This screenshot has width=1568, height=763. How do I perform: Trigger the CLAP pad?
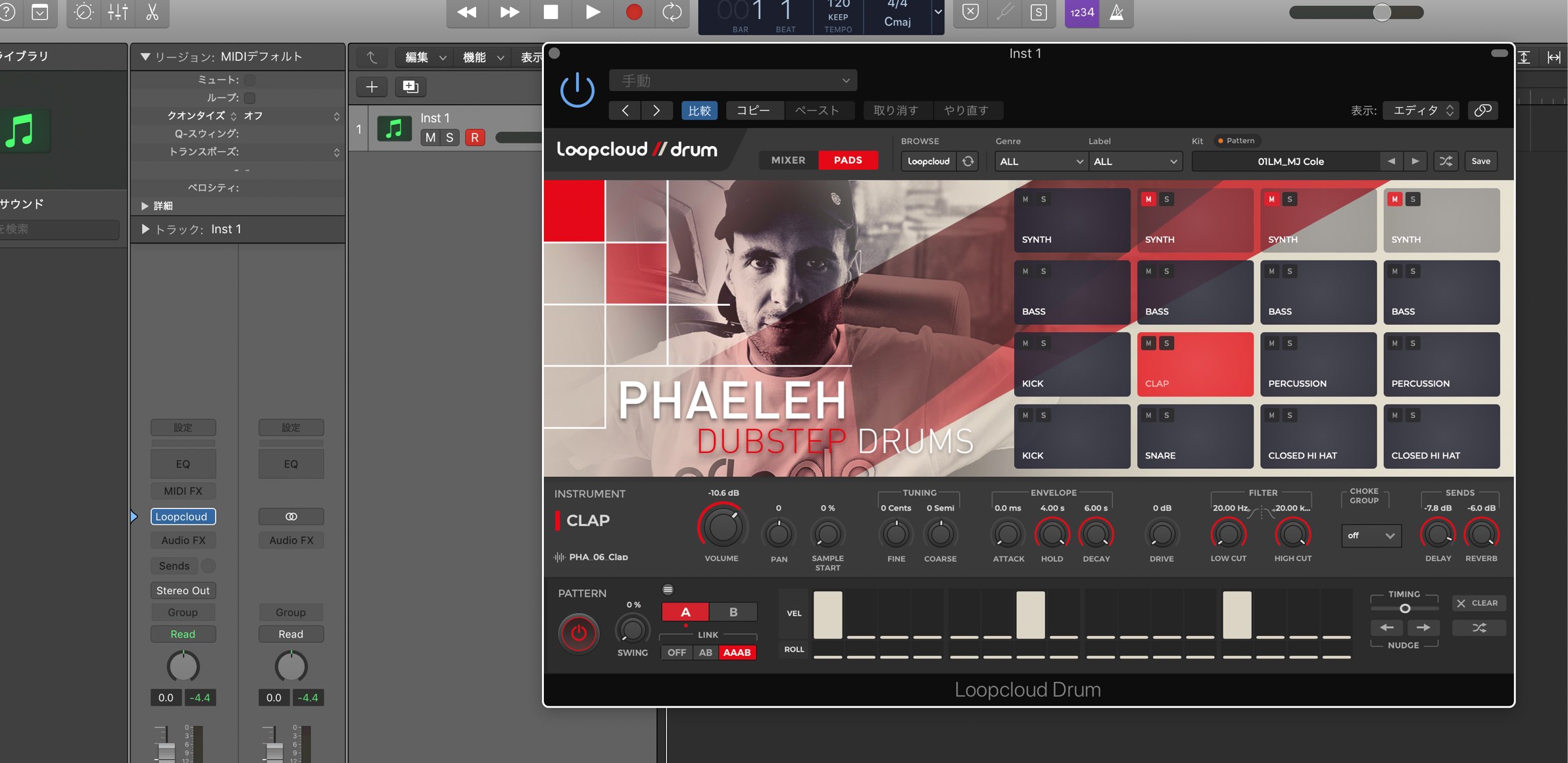click(x=1195, y=364)
